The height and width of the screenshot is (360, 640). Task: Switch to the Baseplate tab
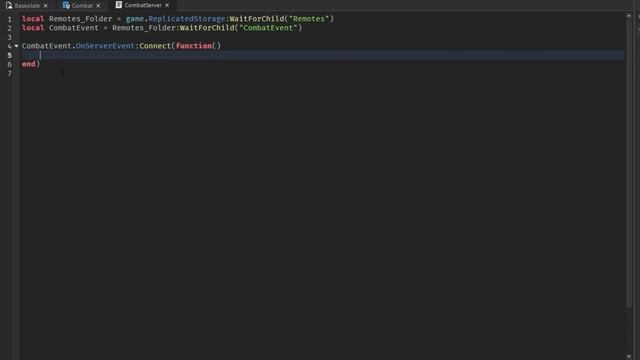point(27,6)
